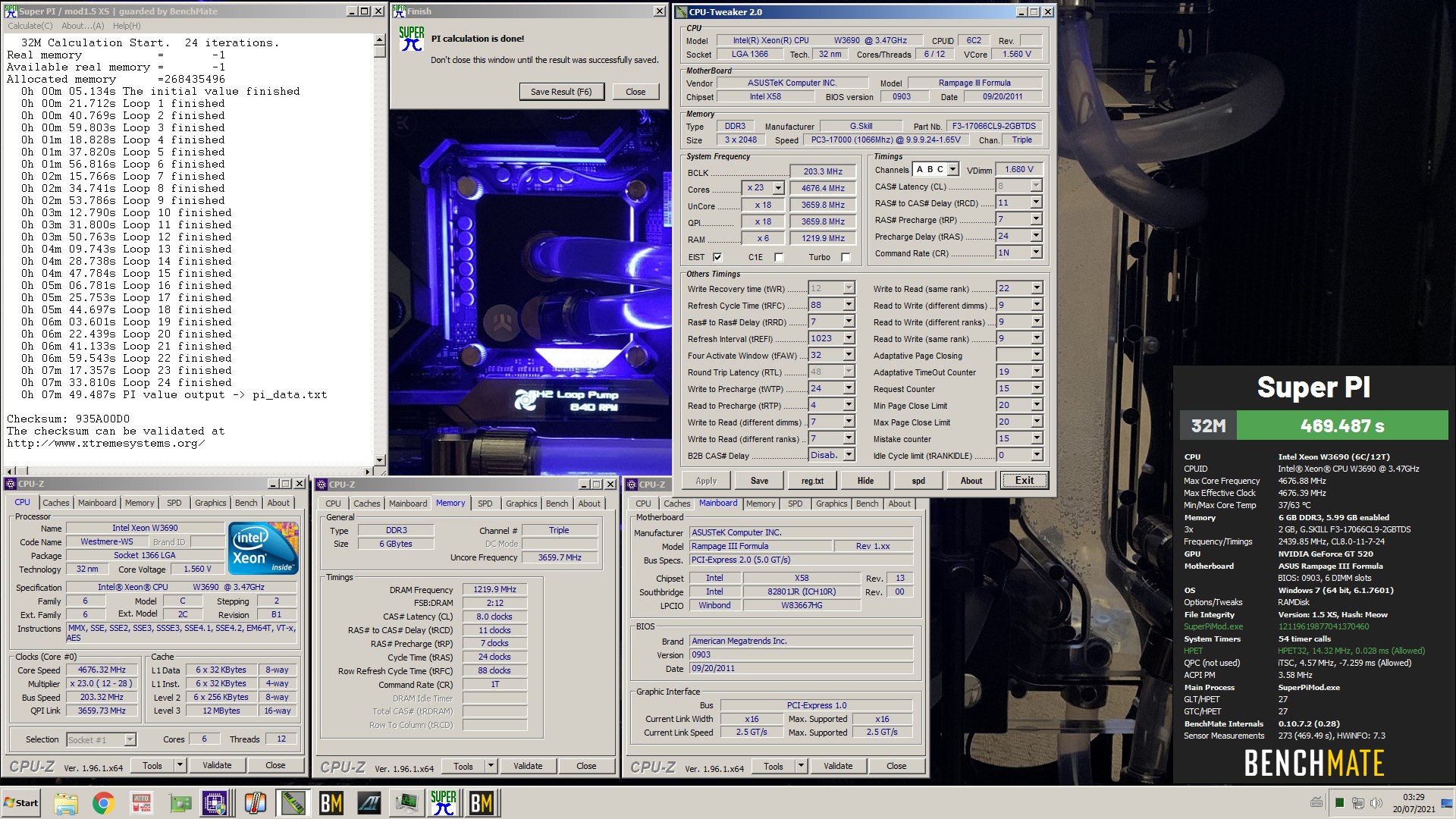Click the green grid tray icon
The height and width of the screenshot is (819, 1456).
tap(1340, 803)
